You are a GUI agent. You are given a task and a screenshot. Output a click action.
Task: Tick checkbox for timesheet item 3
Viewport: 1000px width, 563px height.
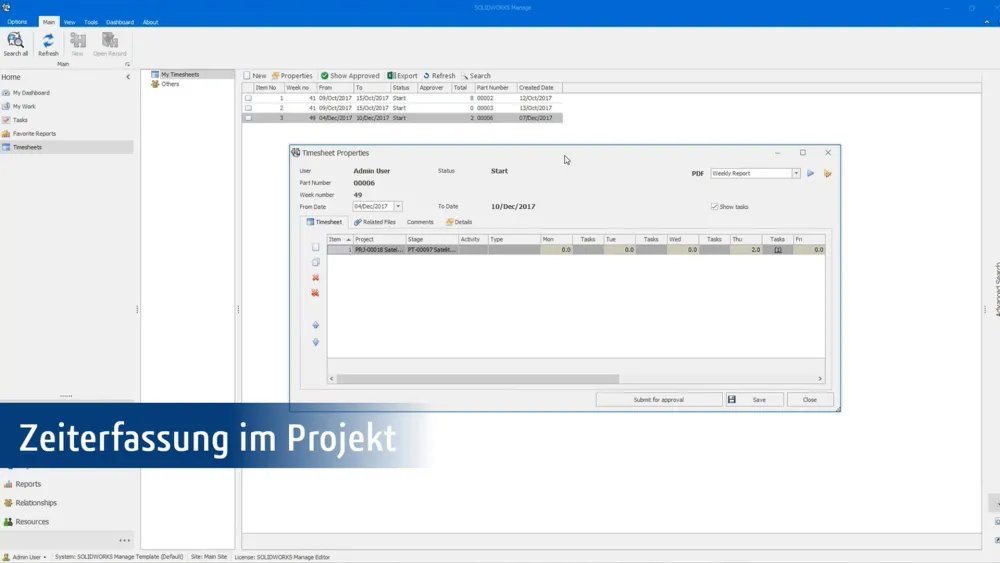(249, 118)
